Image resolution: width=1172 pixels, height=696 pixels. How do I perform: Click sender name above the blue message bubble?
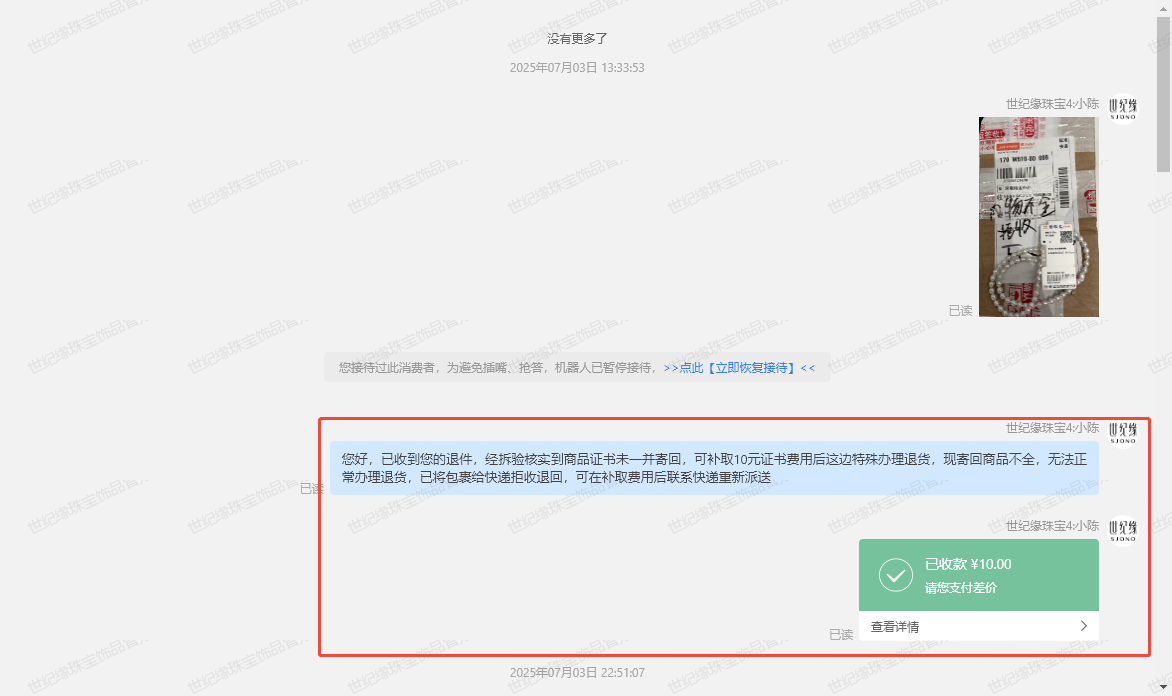click(1052, 428)
